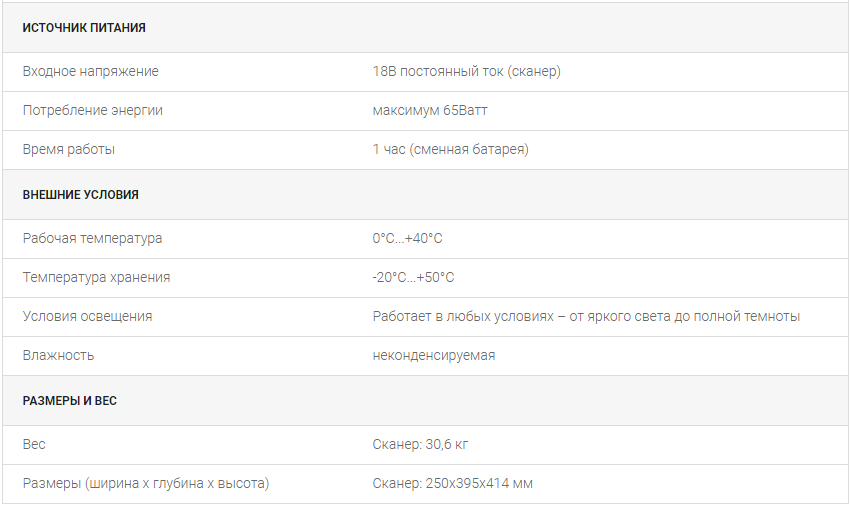The height and width of the screenshot is (506, 850).
Task: Select the Размеры (ширина х глубина х высота) label
Action: [x=146, y=484]
